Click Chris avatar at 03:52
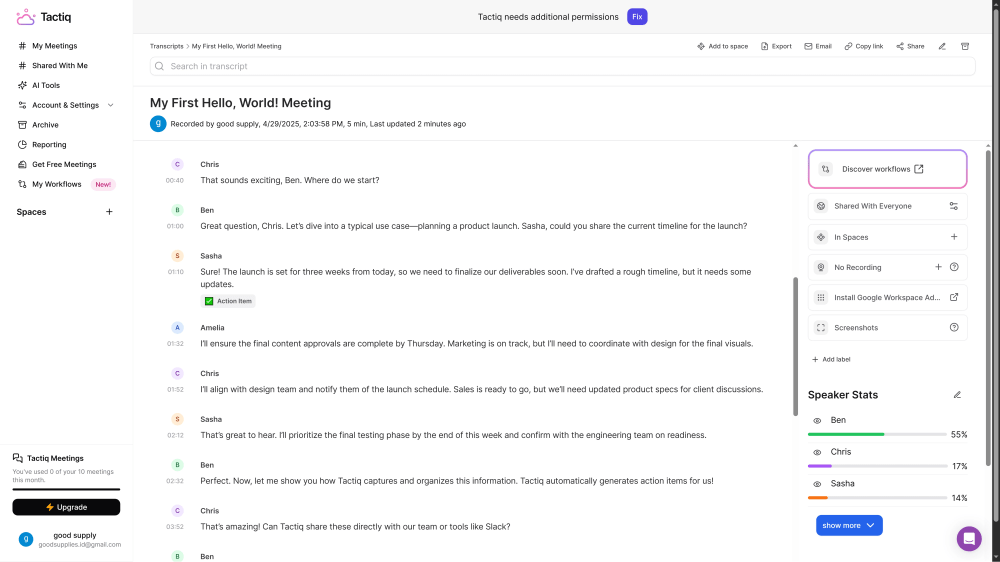The height and width of the screenshot is (562, 1000). click(x=177, y=511)
